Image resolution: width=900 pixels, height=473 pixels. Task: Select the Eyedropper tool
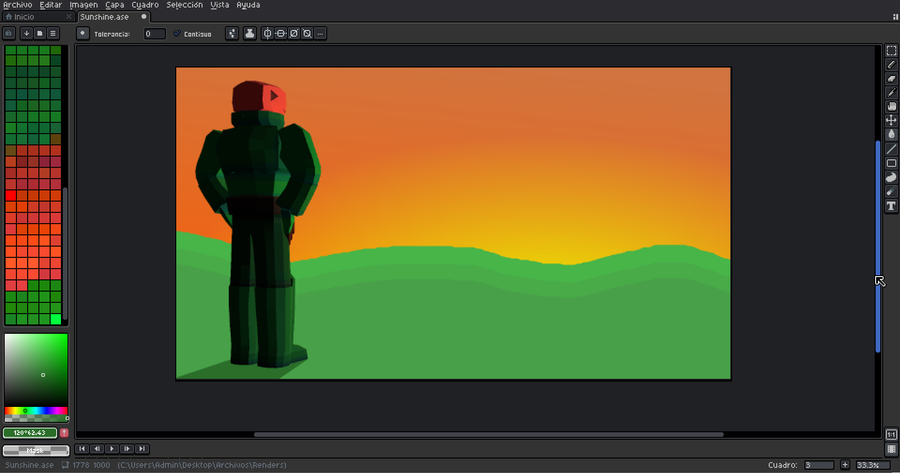pyautogui.click(x=891, y=92)
